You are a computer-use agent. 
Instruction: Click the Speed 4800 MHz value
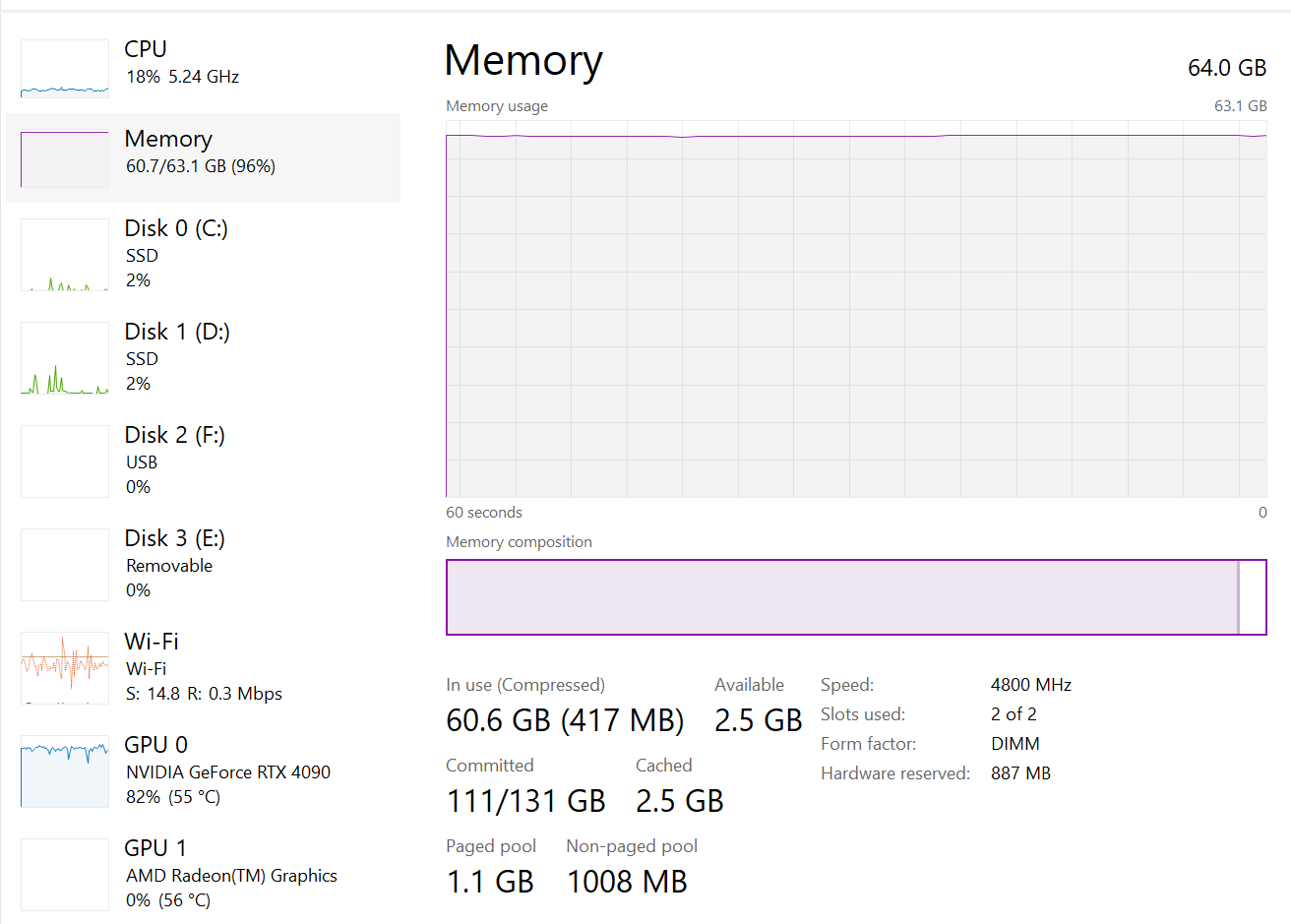coord(1030,685)
